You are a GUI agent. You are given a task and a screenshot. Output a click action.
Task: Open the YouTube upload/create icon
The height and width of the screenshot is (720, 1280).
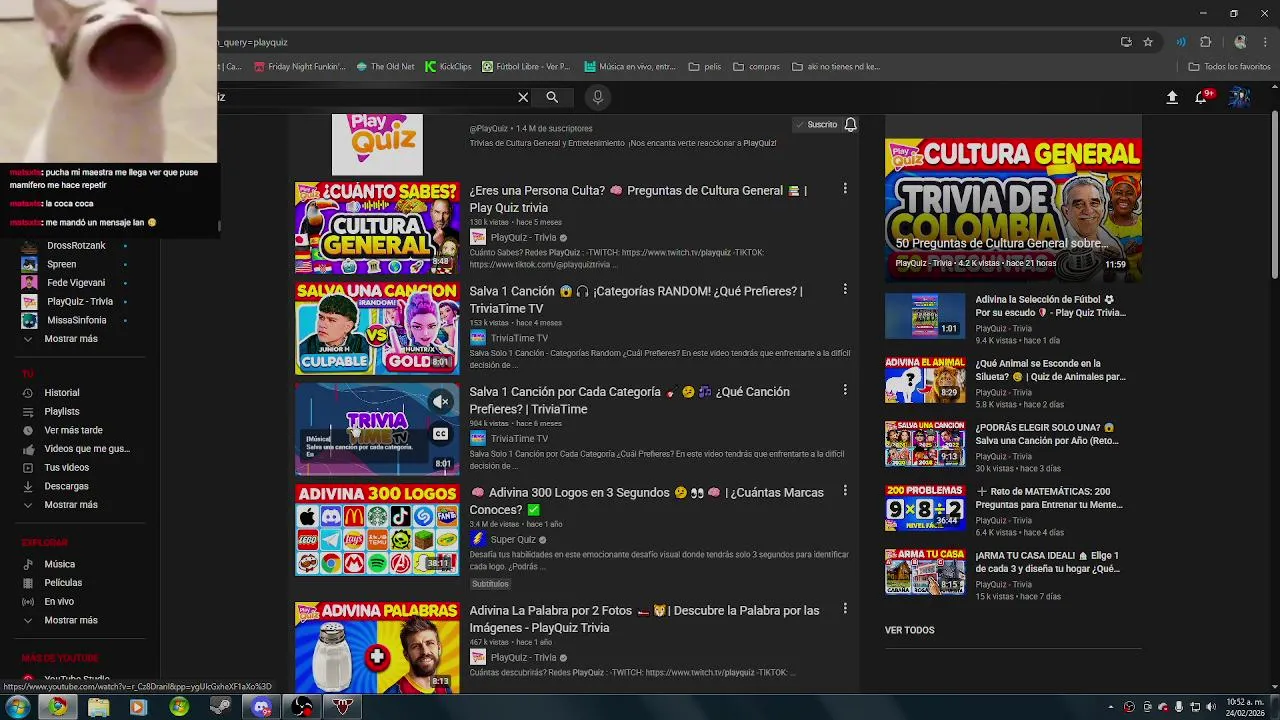coord(1172,97)
